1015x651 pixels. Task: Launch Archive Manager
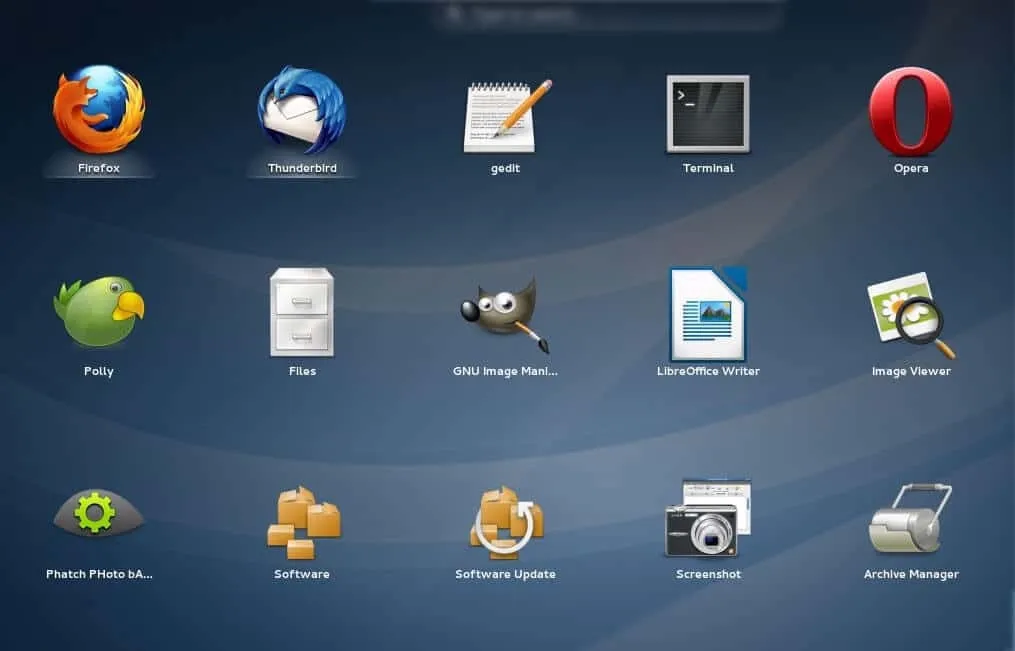coord(911,518)
